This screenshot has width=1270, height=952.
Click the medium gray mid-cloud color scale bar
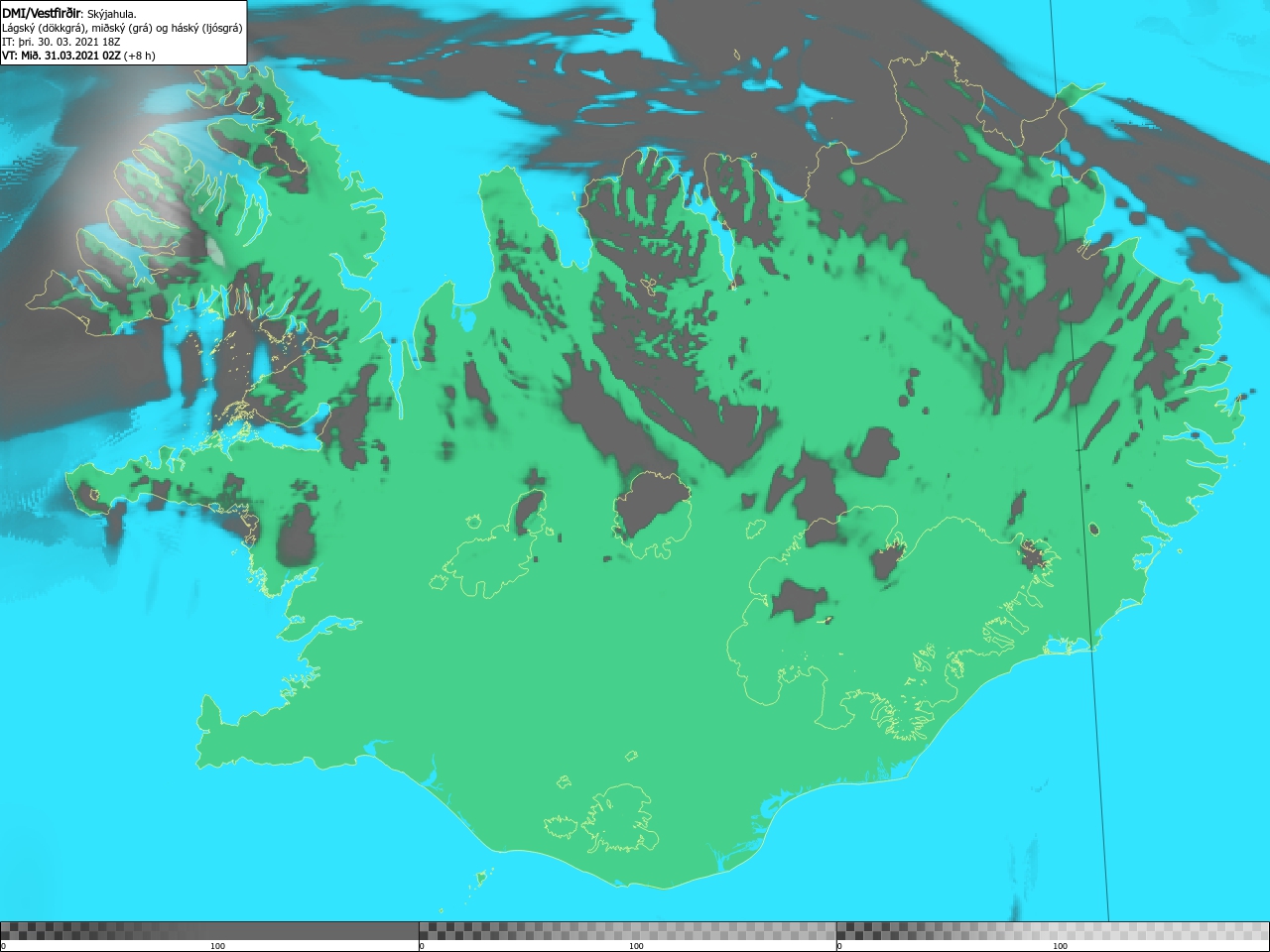[x=627, y=930]
